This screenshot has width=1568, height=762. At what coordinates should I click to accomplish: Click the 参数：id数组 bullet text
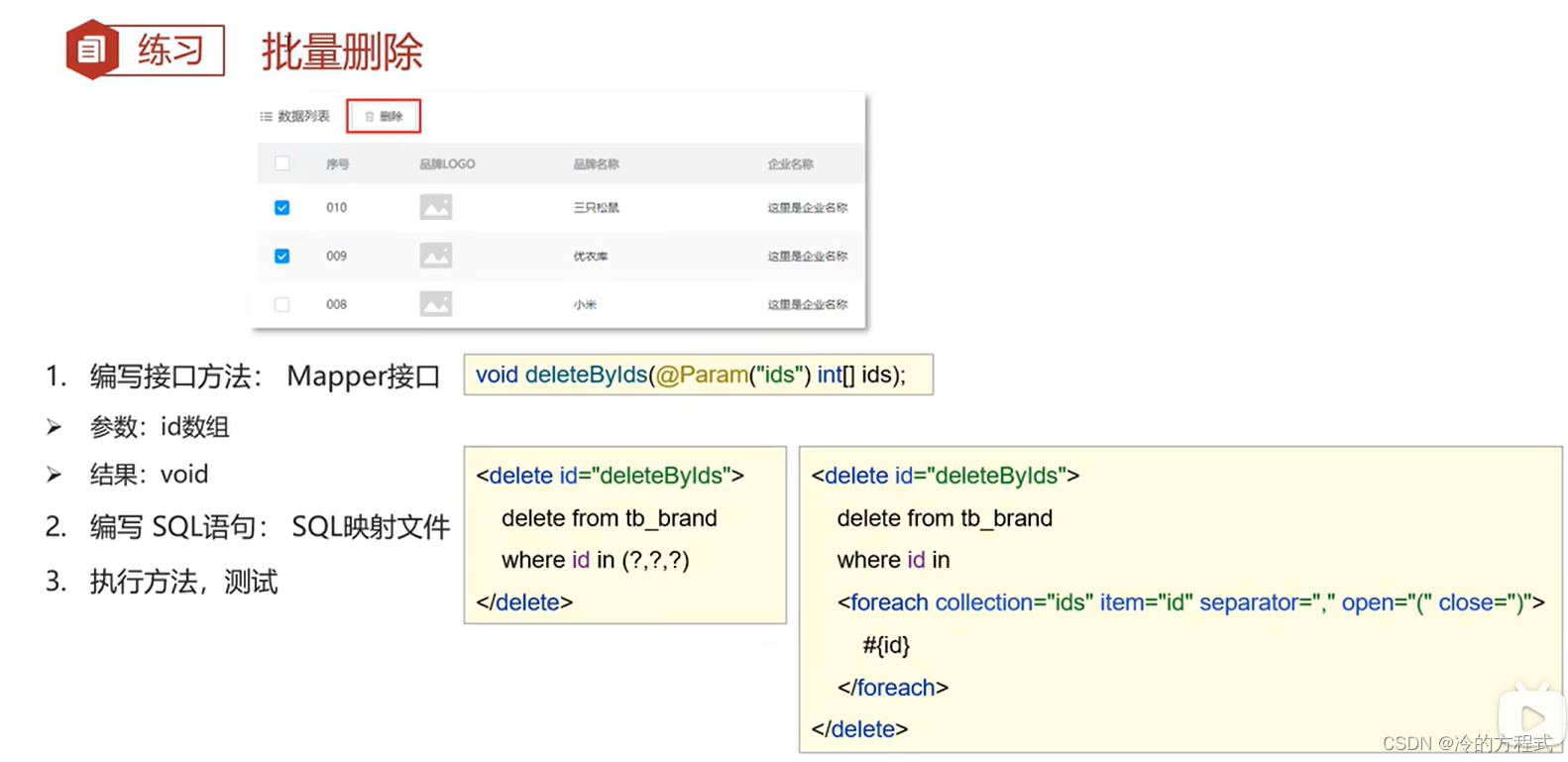click(160, 427)
